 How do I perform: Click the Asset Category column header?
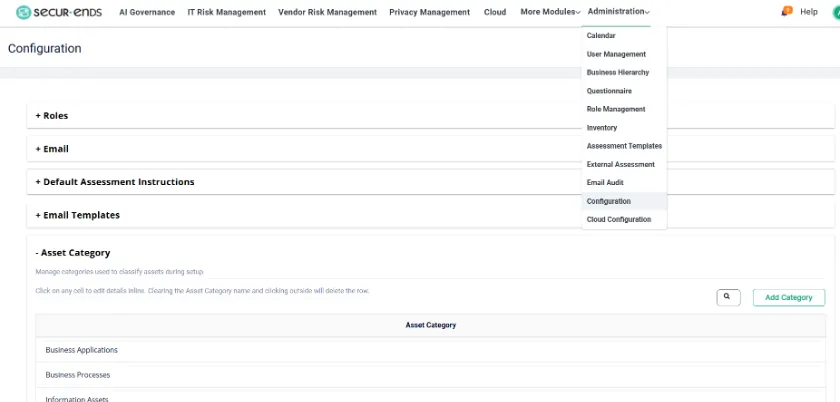[431, 325]
